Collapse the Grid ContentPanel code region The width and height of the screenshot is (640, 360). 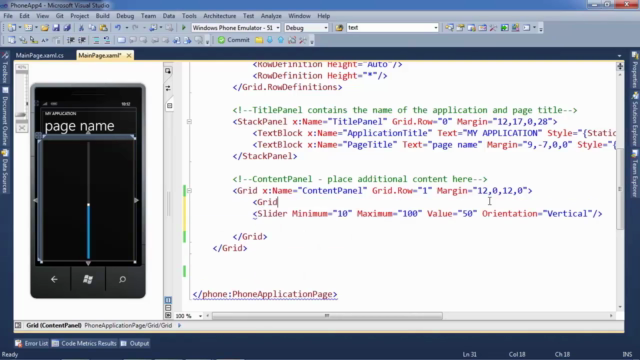189,191
